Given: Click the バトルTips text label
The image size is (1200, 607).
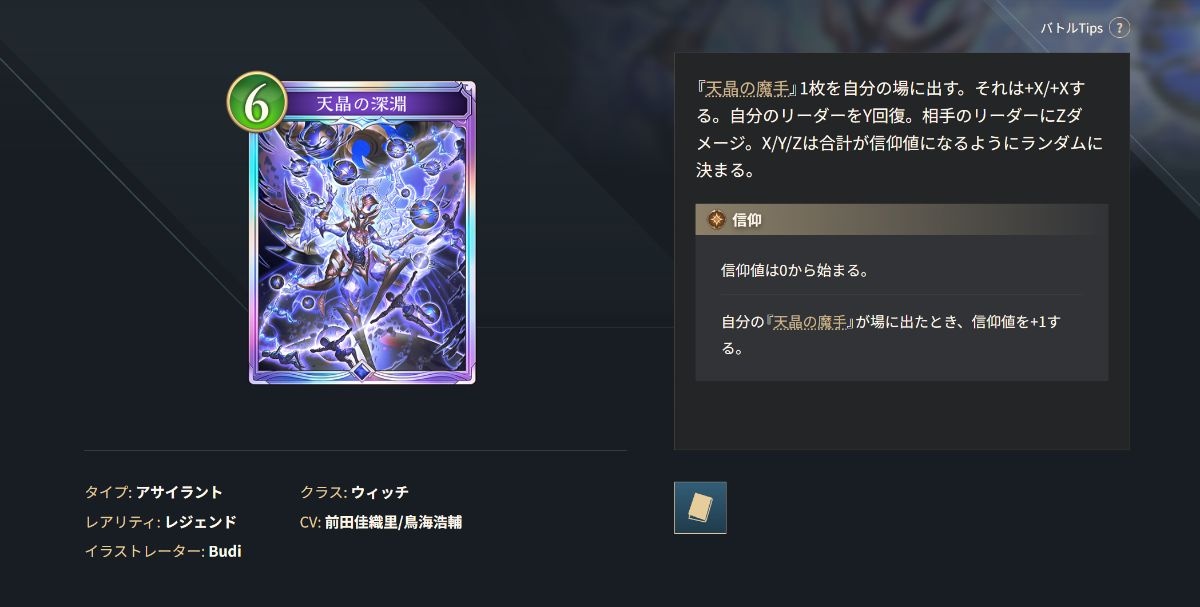Looking at the screenshot, I should pos(1071,28).
